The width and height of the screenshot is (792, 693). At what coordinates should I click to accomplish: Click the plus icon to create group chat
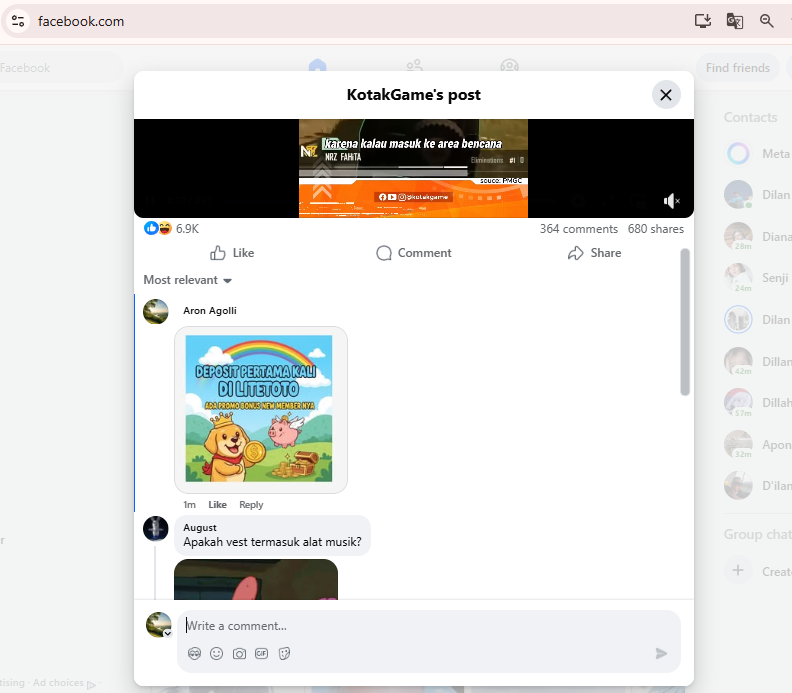(738, 570)
